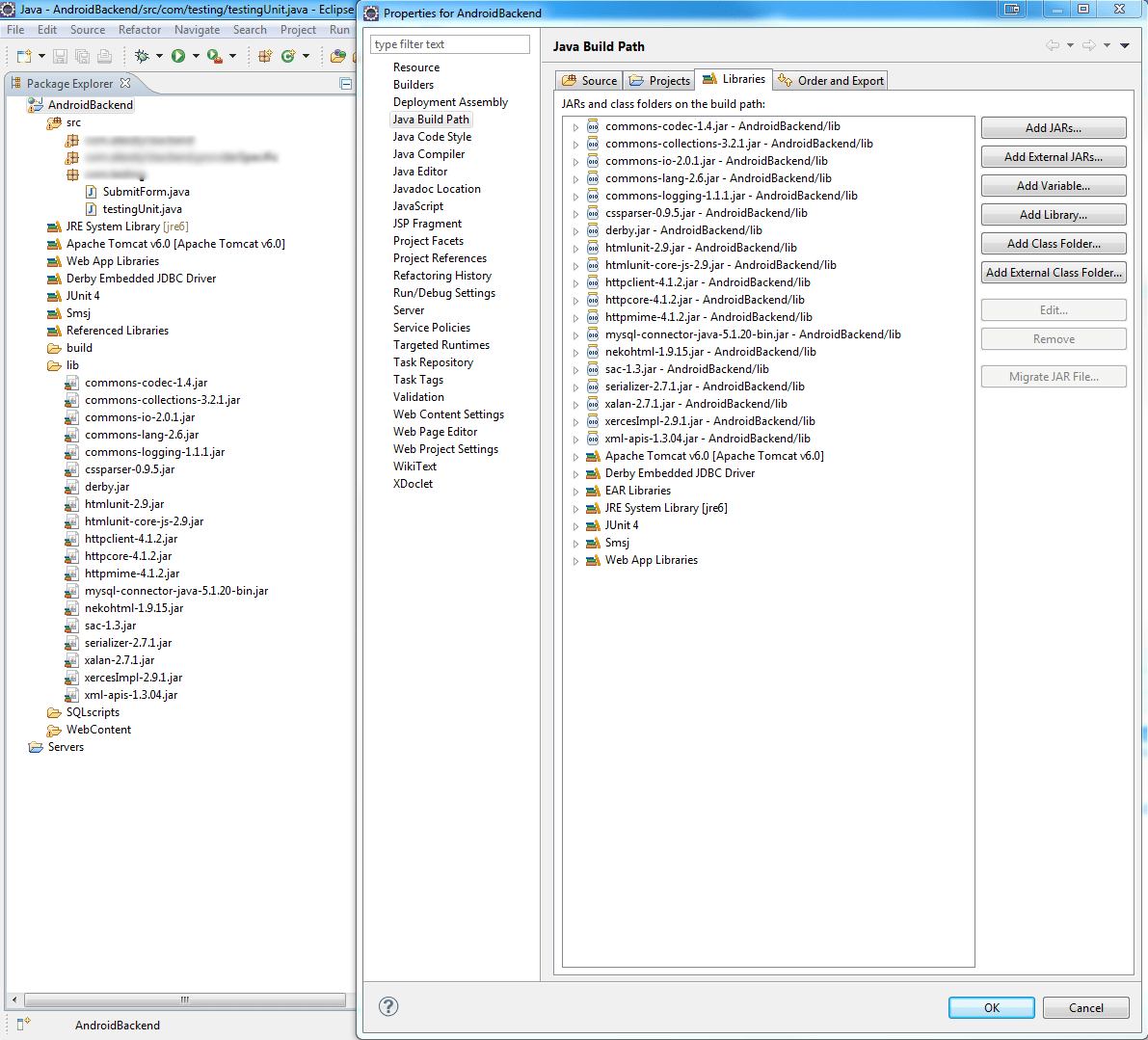1148x1040 pixels.
Task: Click the Debug bug icon in toolbar
Action: tap(142, 56)
